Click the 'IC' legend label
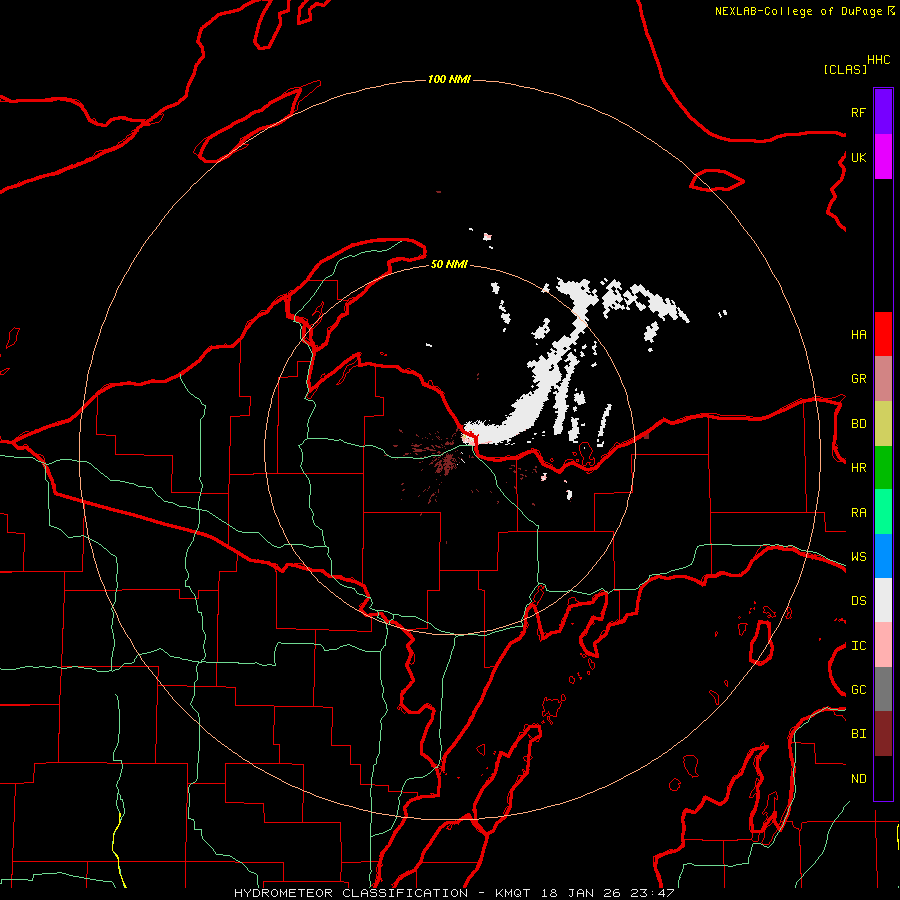This screenshot has width=900, height=900. (x=858, y=646)
